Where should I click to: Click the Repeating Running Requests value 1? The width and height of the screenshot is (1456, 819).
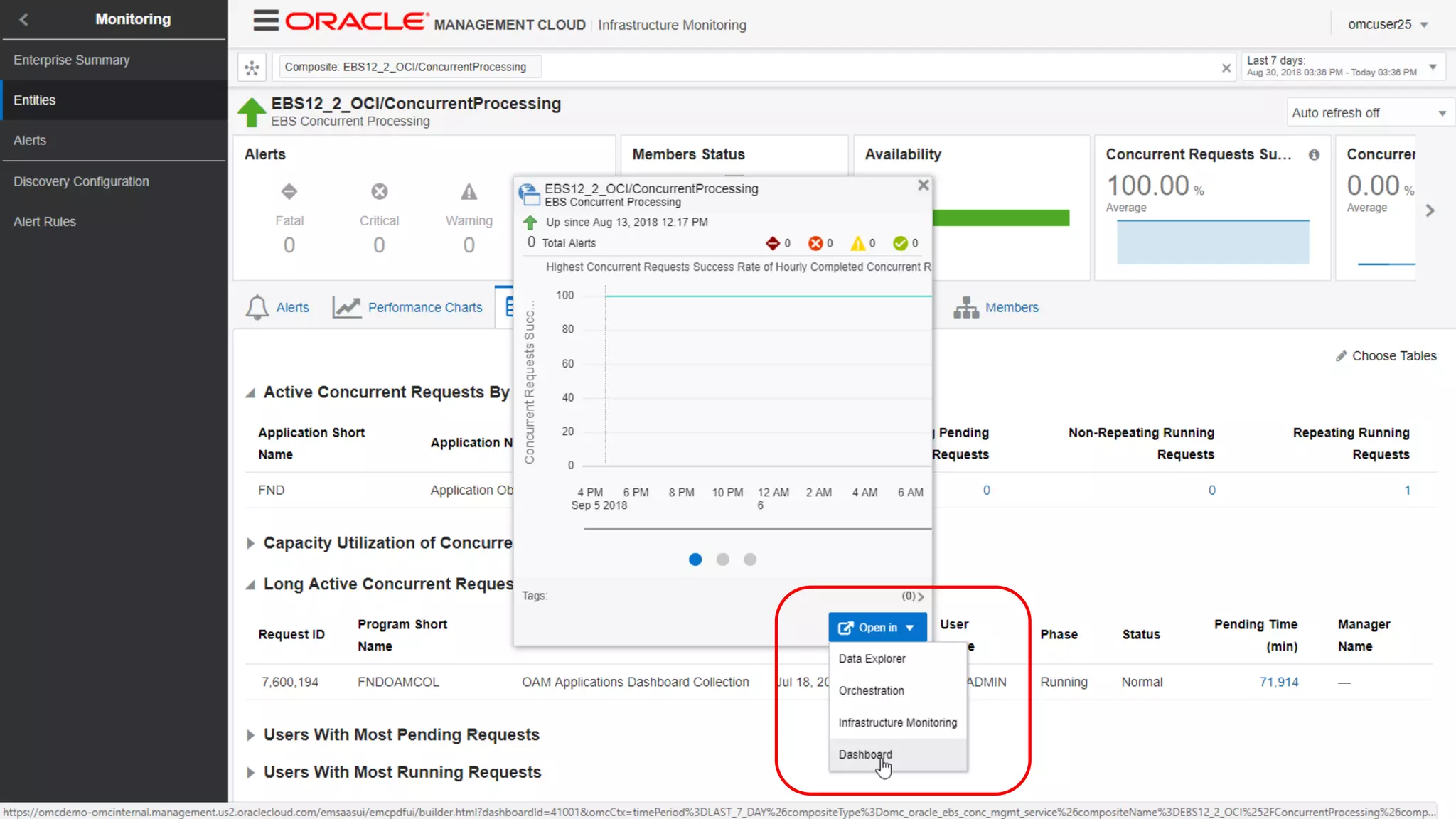(x=1407, y=491)
